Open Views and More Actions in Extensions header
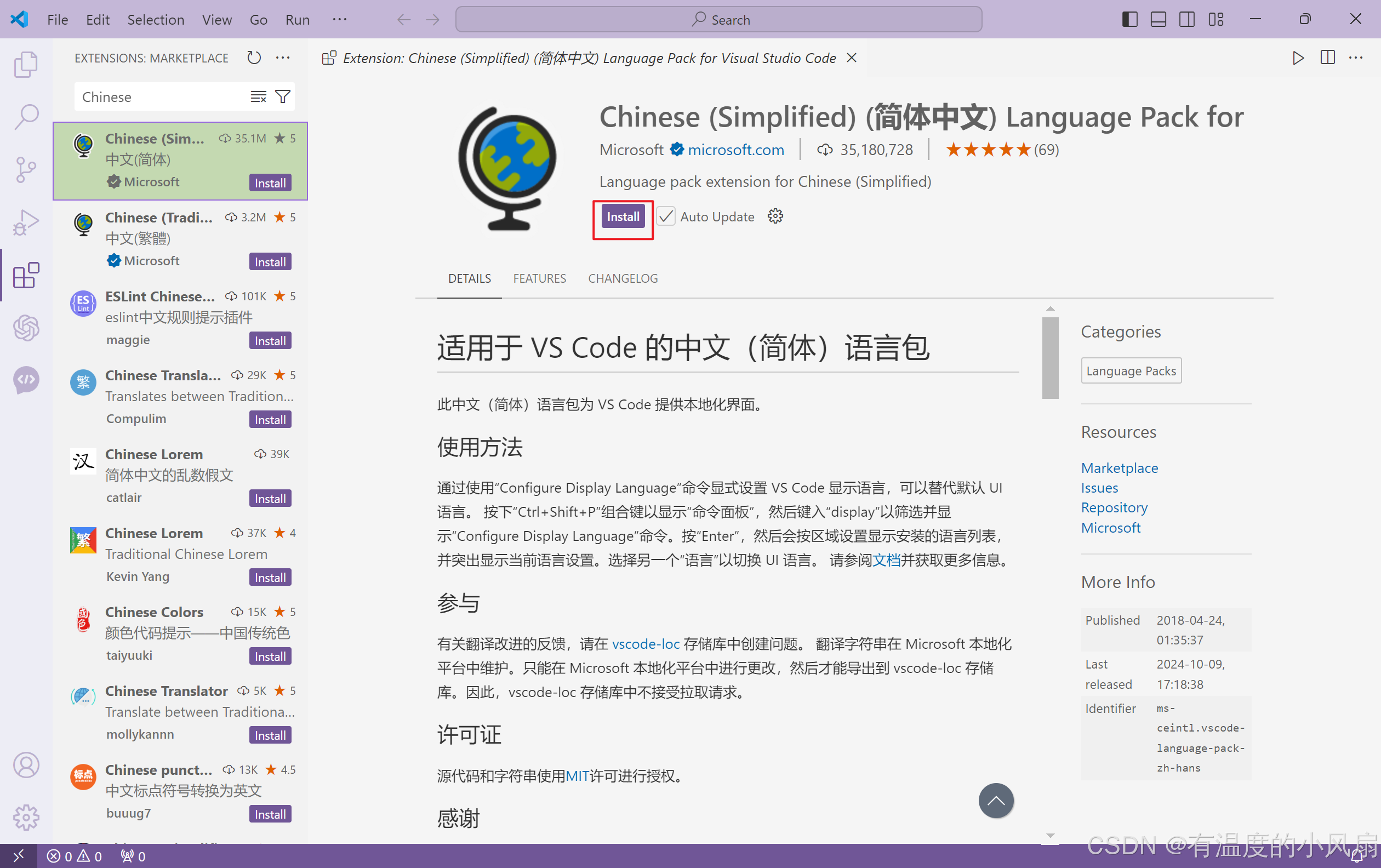 283,58
